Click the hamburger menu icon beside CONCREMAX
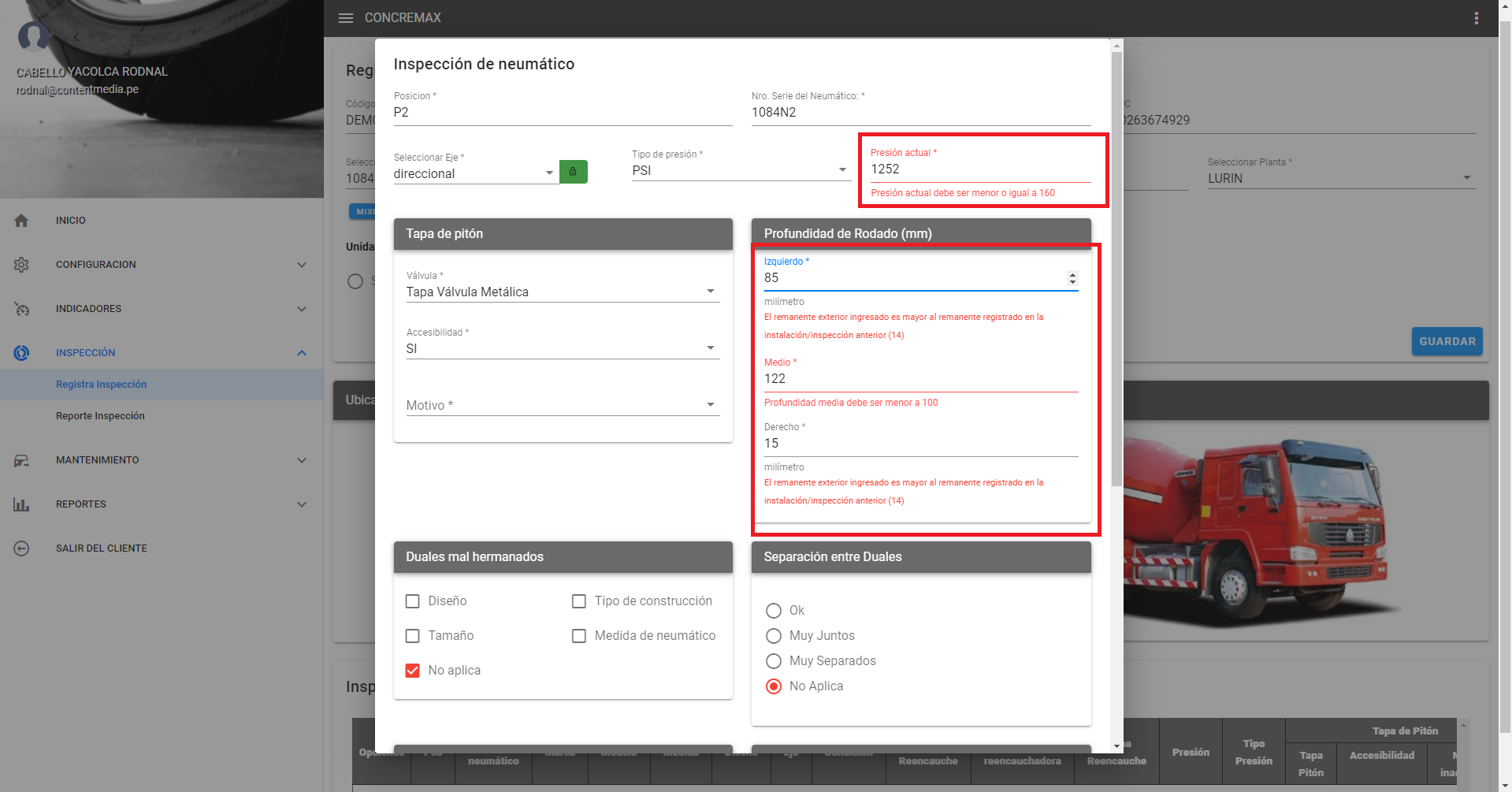The width and height of the screenshot is (1512, 792). tap(345, 18)
